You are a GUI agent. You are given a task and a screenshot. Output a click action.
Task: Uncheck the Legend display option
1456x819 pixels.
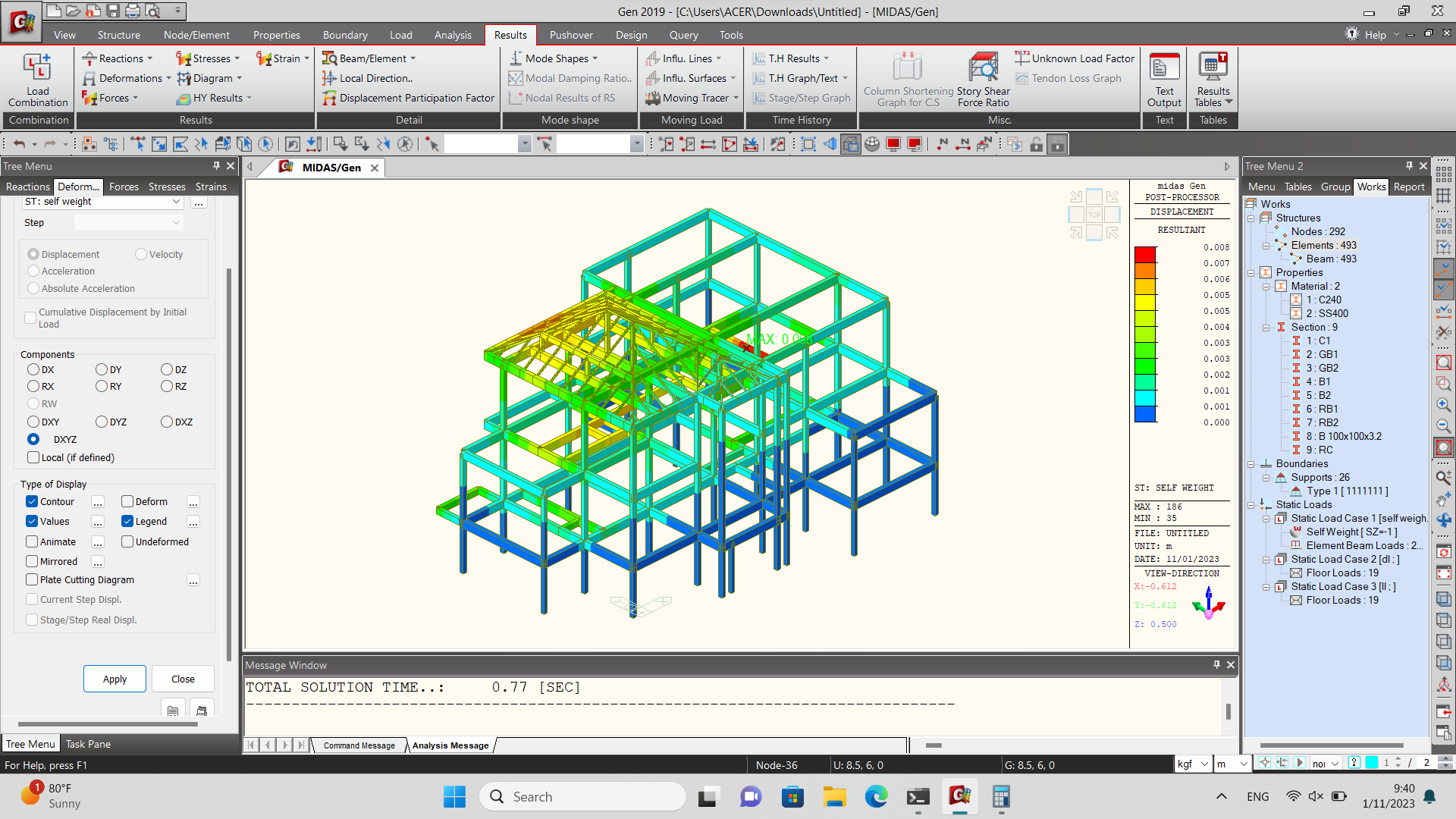(127, 521)
